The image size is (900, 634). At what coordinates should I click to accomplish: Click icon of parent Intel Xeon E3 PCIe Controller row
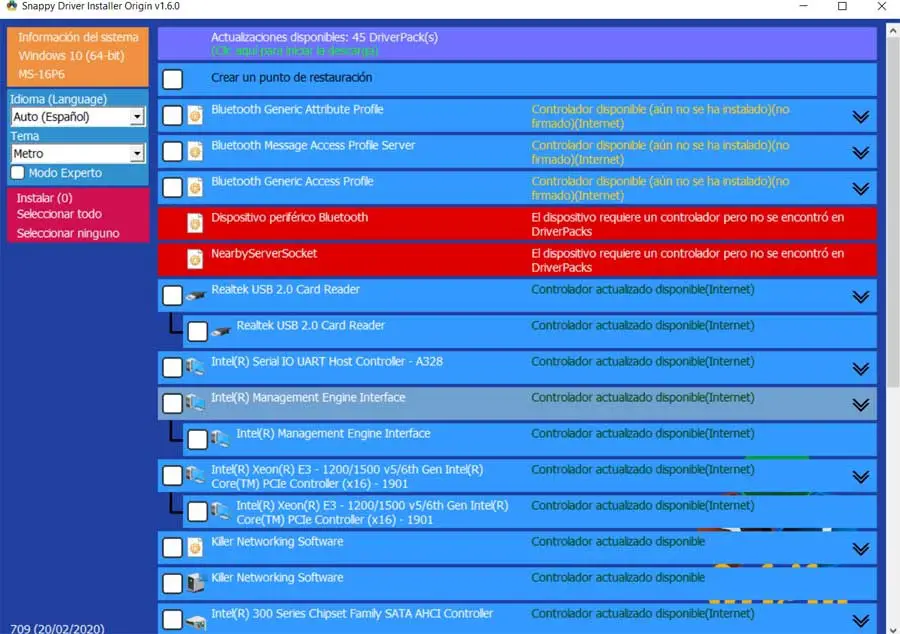(195, 475)
